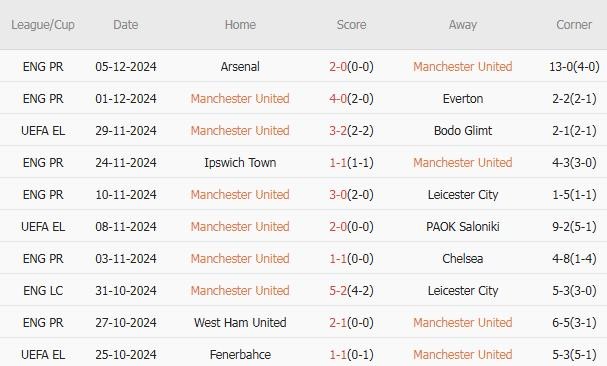Image resolution: width=607 pixels, height=366 pixels.
Task: Open the Arsenal team link
Action: [x=240, y=67]
